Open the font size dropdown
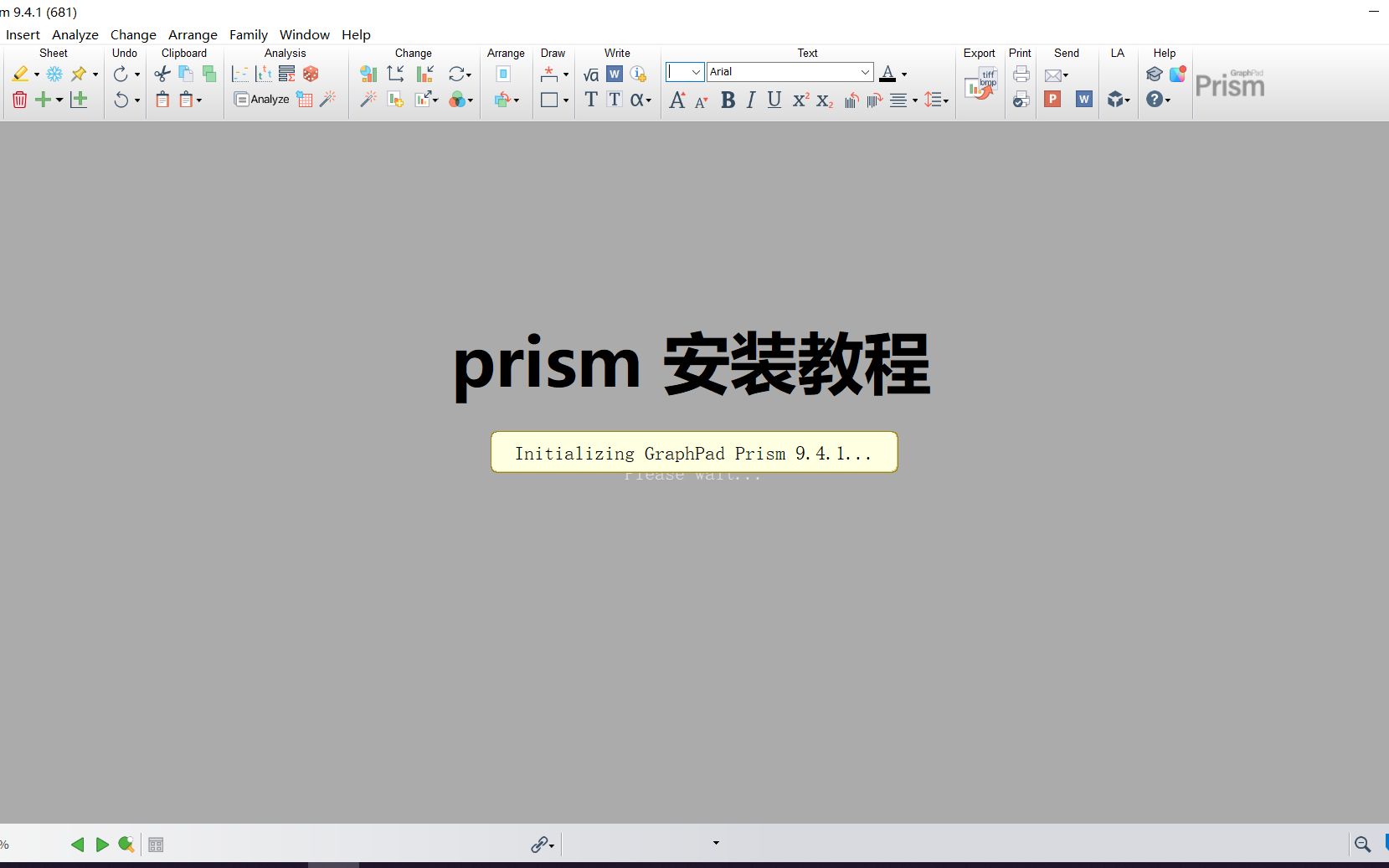Viewport: 1389px width, 868px height. pos(695,72)
